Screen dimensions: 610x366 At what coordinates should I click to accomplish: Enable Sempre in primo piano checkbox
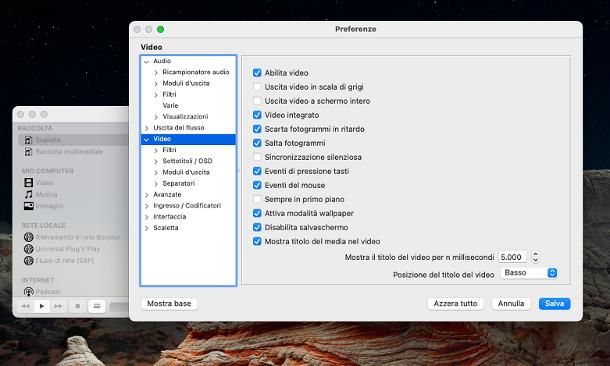coord(257,199)
